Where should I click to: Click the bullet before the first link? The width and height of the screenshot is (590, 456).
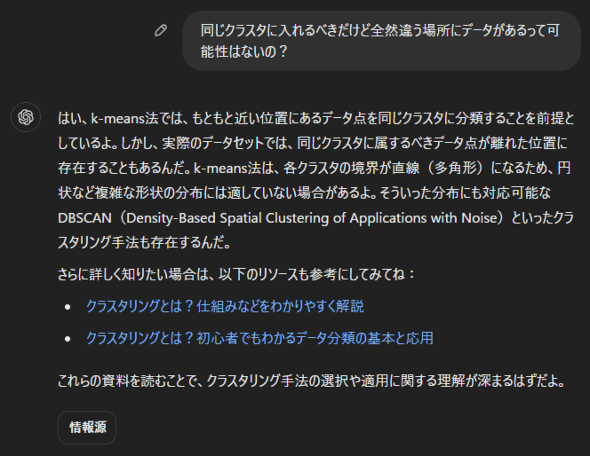pos(68,307)
